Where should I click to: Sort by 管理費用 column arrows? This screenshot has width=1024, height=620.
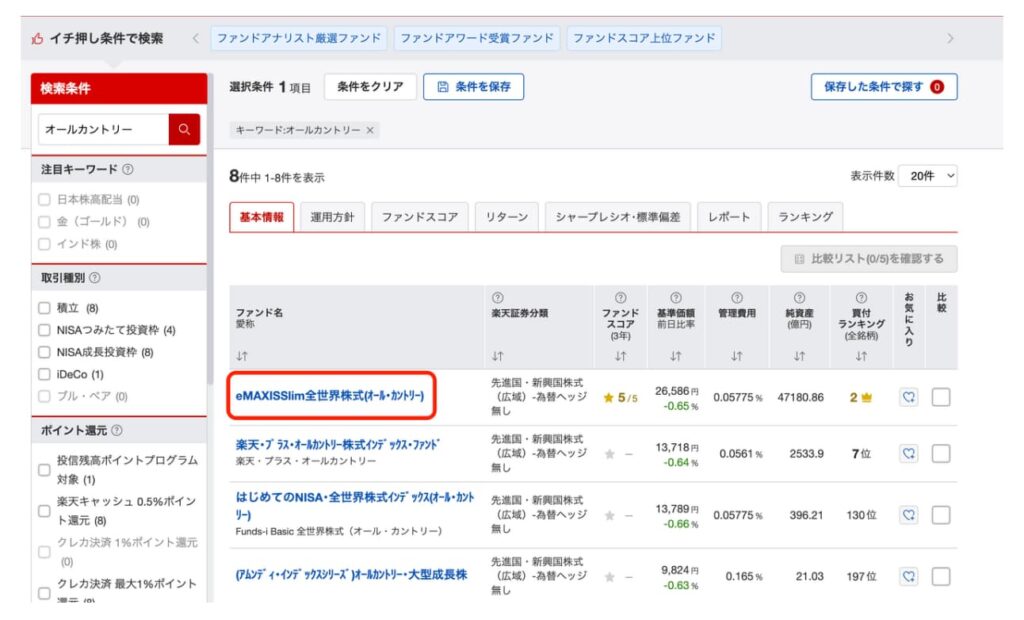tap(737, 356)
